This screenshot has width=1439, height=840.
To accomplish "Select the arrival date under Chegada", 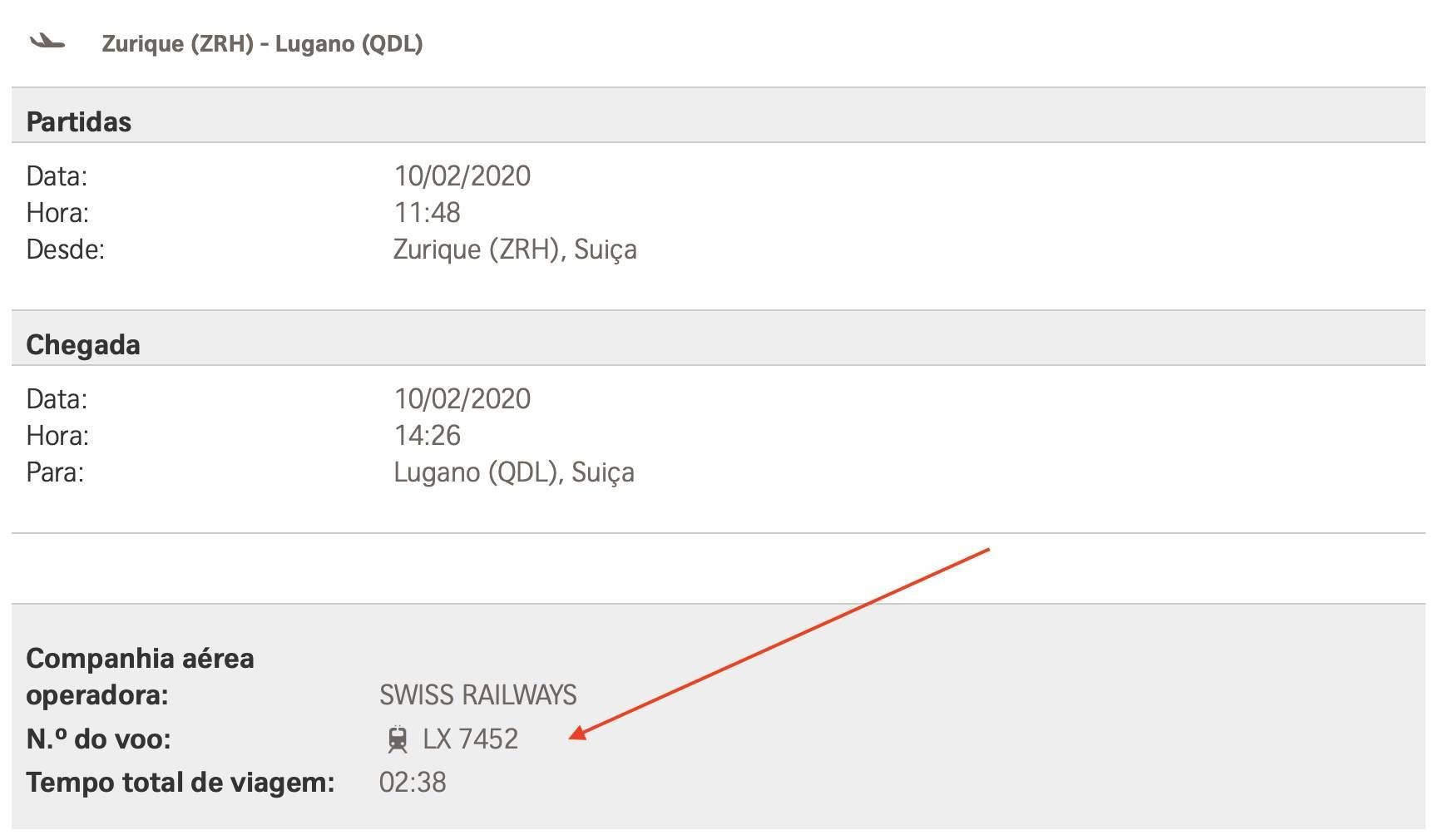I will 462,398.
